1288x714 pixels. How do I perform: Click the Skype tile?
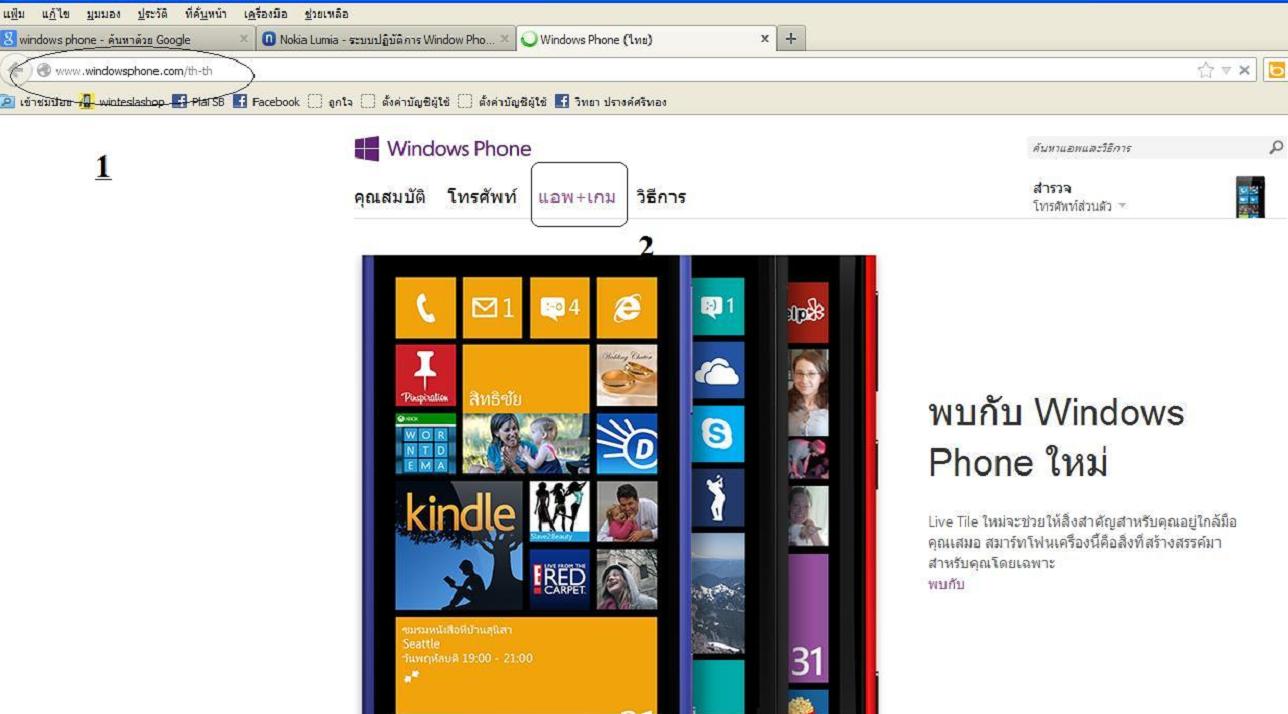click(719, 434)
